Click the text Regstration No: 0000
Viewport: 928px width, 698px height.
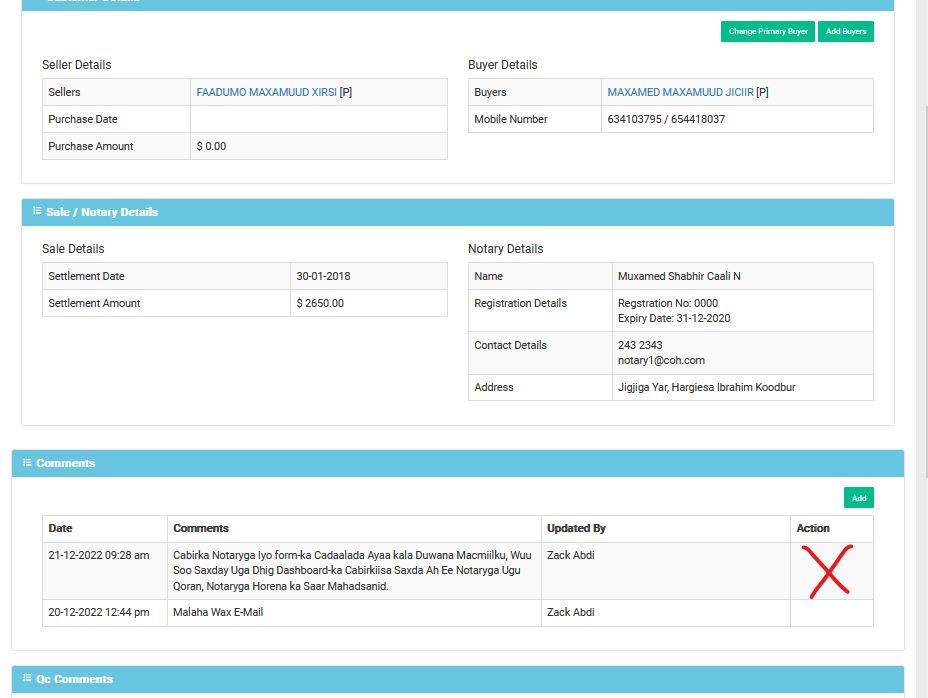pyautogui.click(x=668, y=303)
